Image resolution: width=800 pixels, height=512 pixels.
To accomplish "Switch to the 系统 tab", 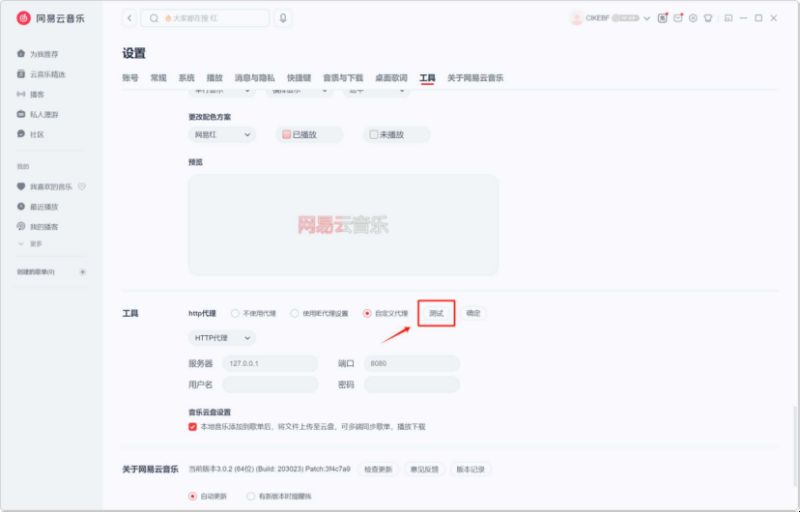I will 187,78.
